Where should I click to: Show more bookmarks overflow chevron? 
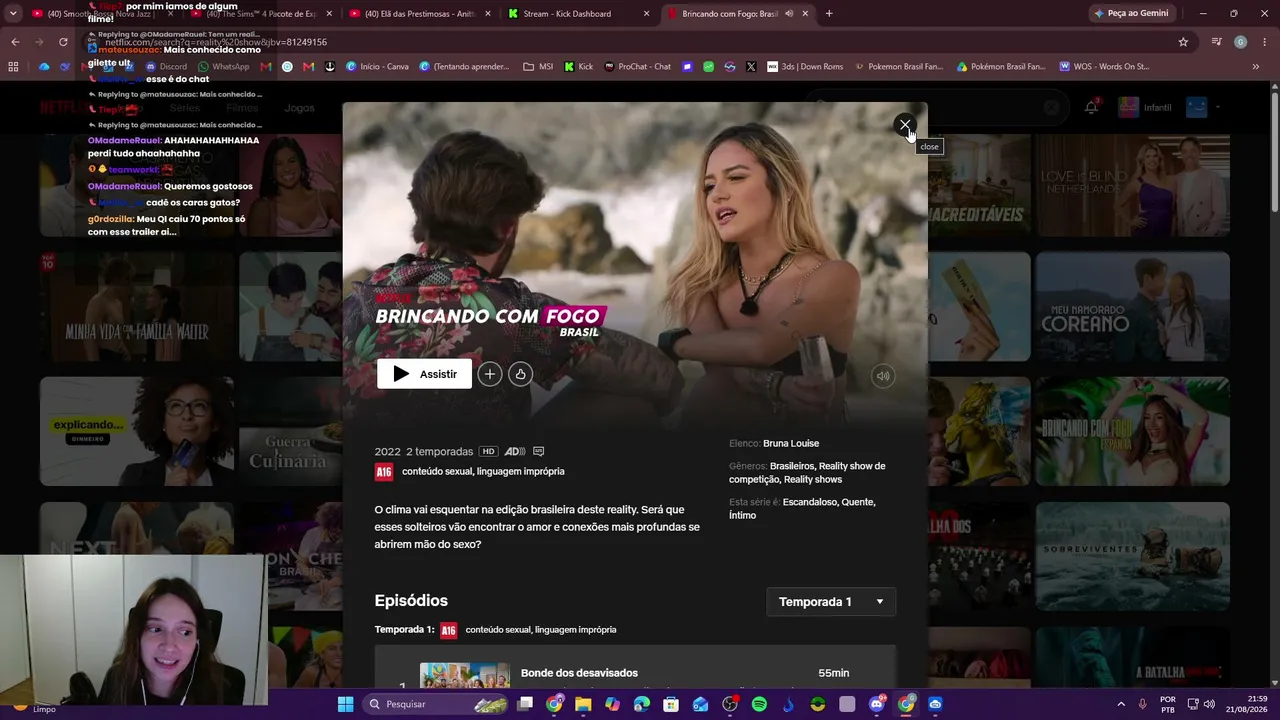click(1256, 67)
